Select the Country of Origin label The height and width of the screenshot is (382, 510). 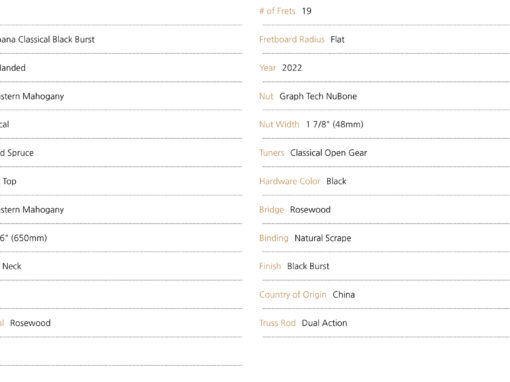click(x=293, y=295)
